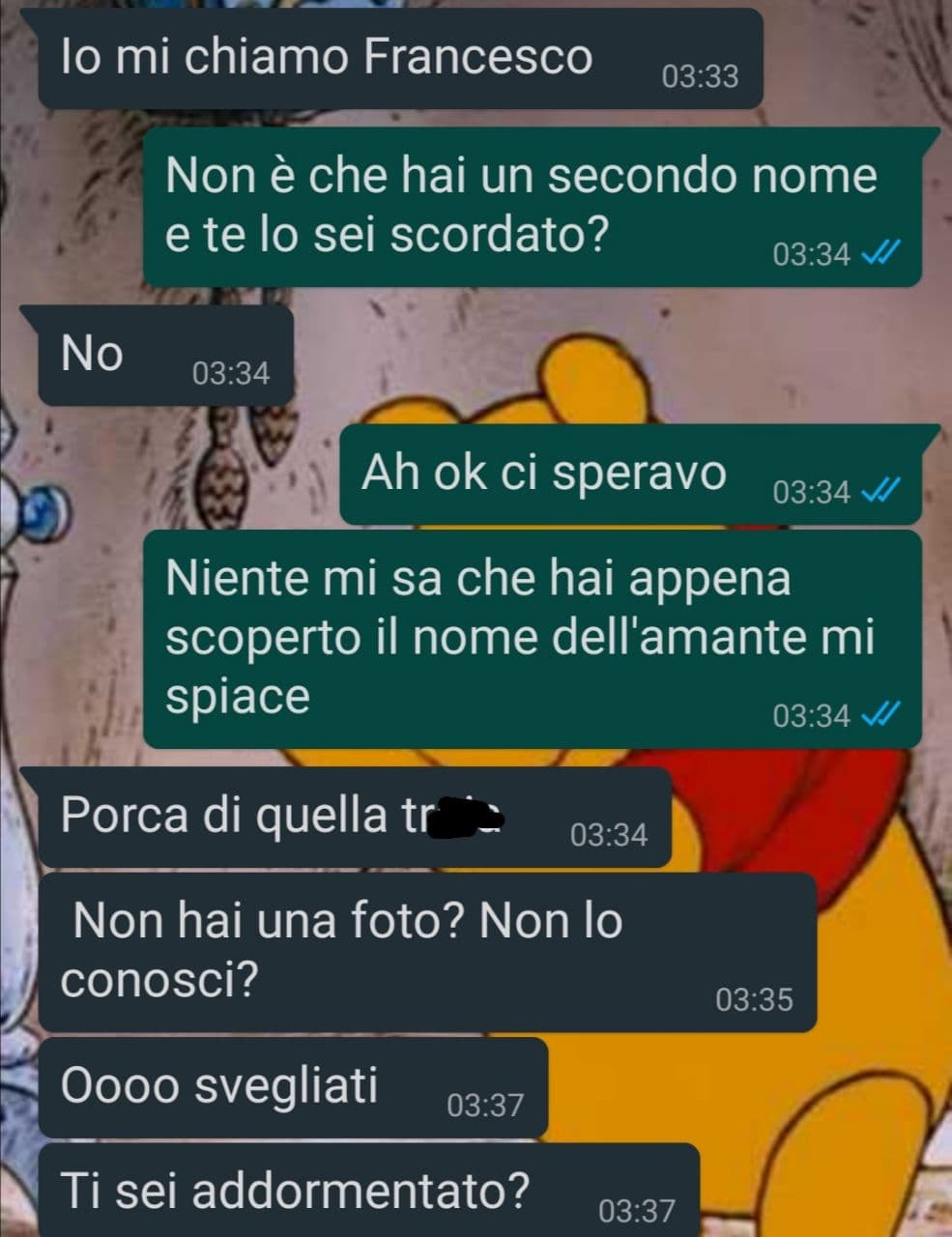Tap the 03:34 timestamp on the "Porca" message

click(609, 835)
